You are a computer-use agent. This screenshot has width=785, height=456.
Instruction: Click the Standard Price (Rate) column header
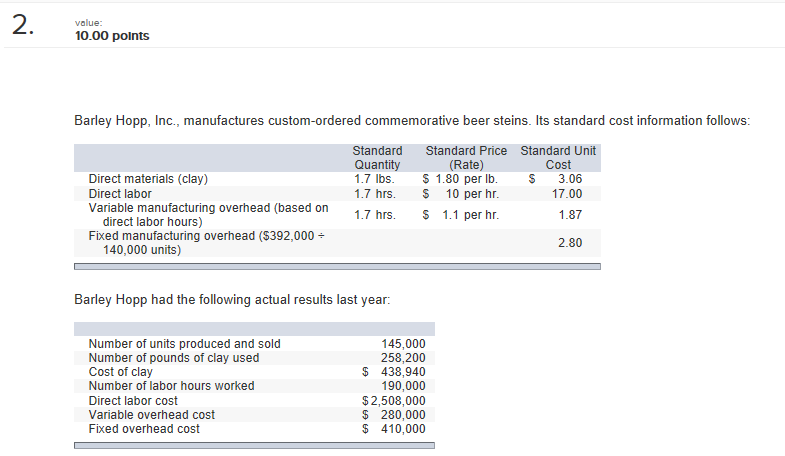tap(466, 158)
